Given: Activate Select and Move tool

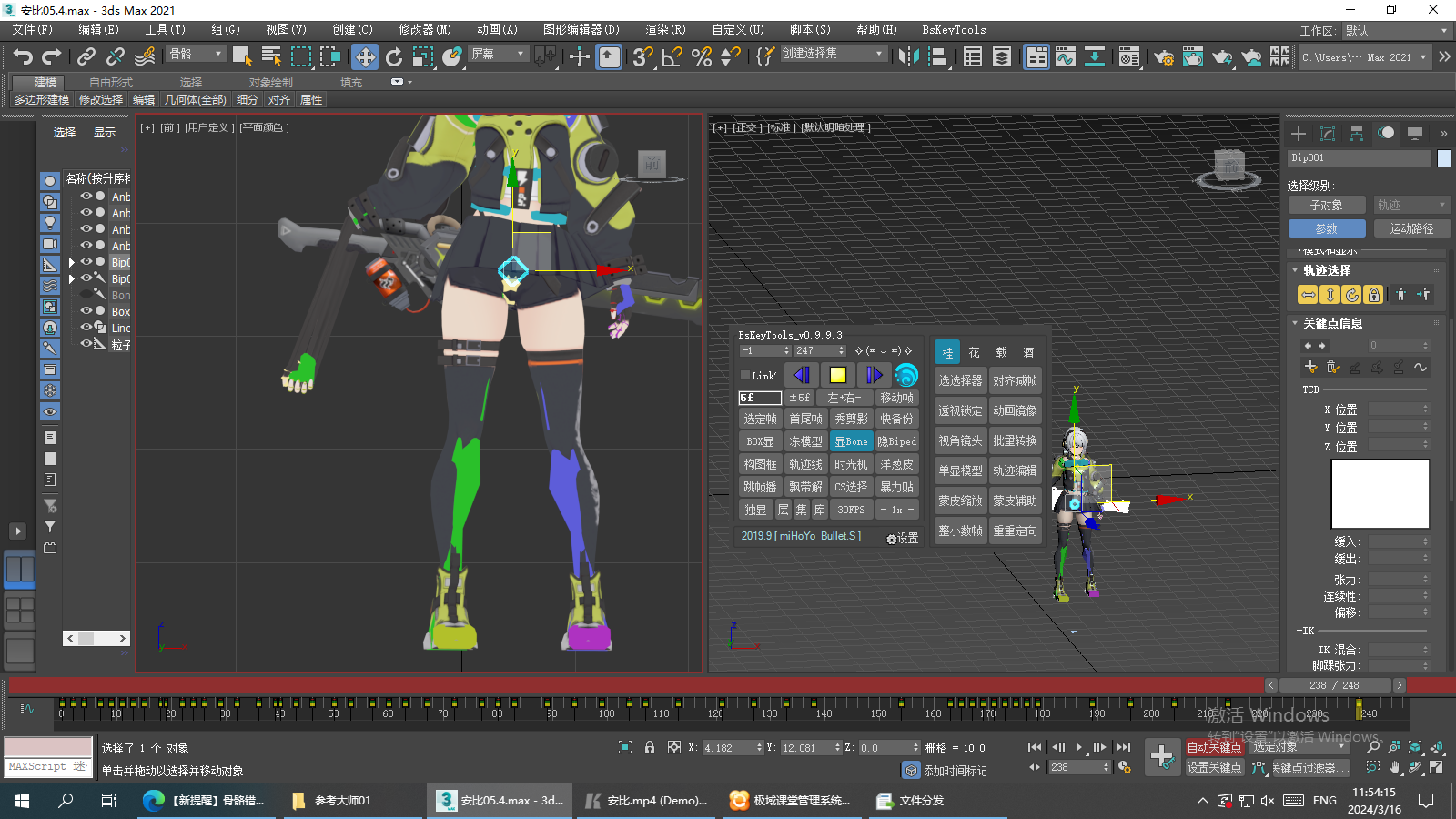Looking at the screenshot, I should [364, 56].
